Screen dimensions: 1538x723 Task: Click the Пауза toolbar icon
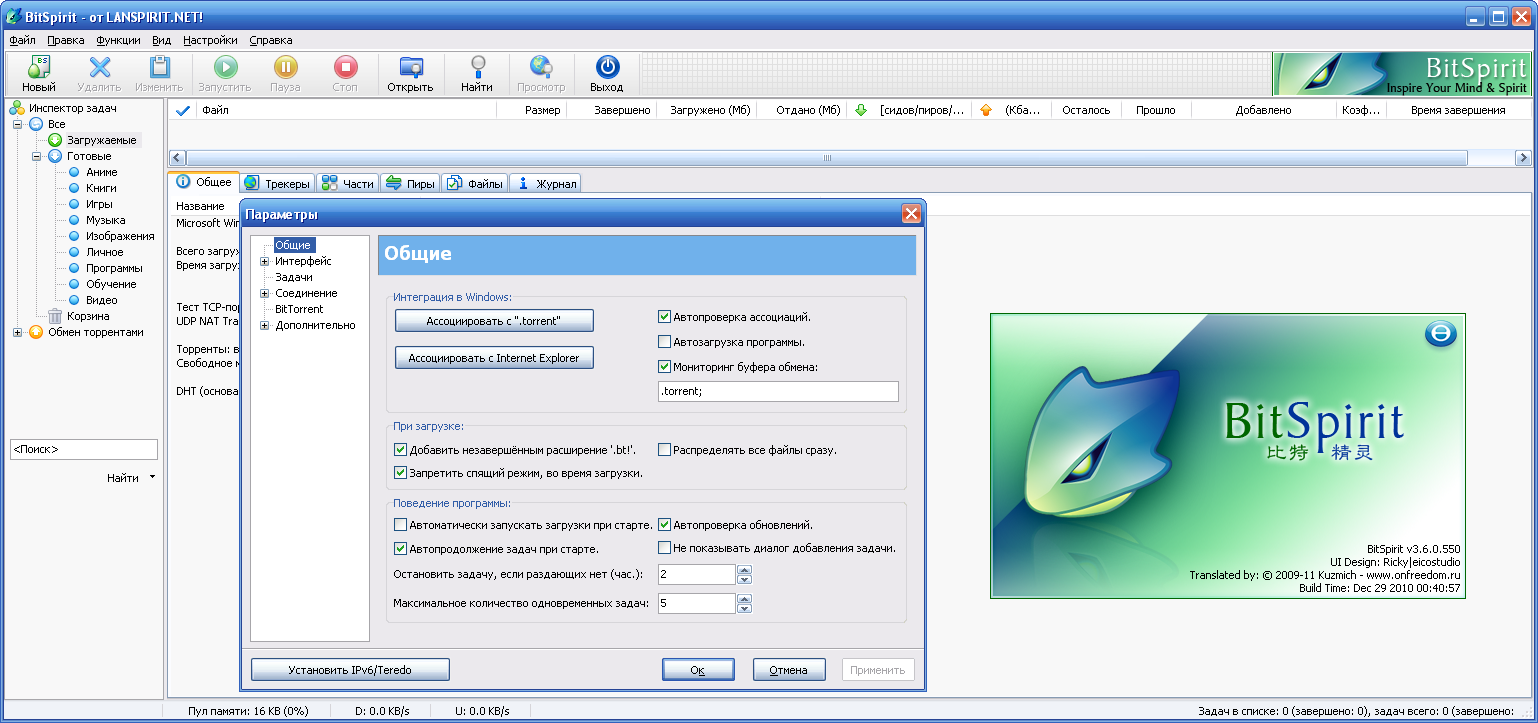285,67
